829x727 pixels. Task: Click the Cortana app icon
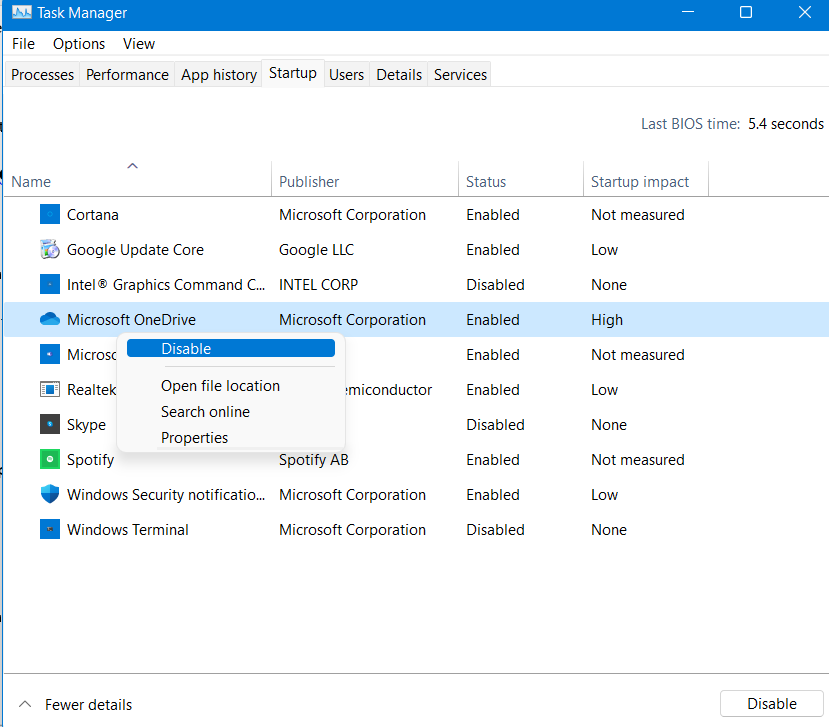[x=50, y=215]
